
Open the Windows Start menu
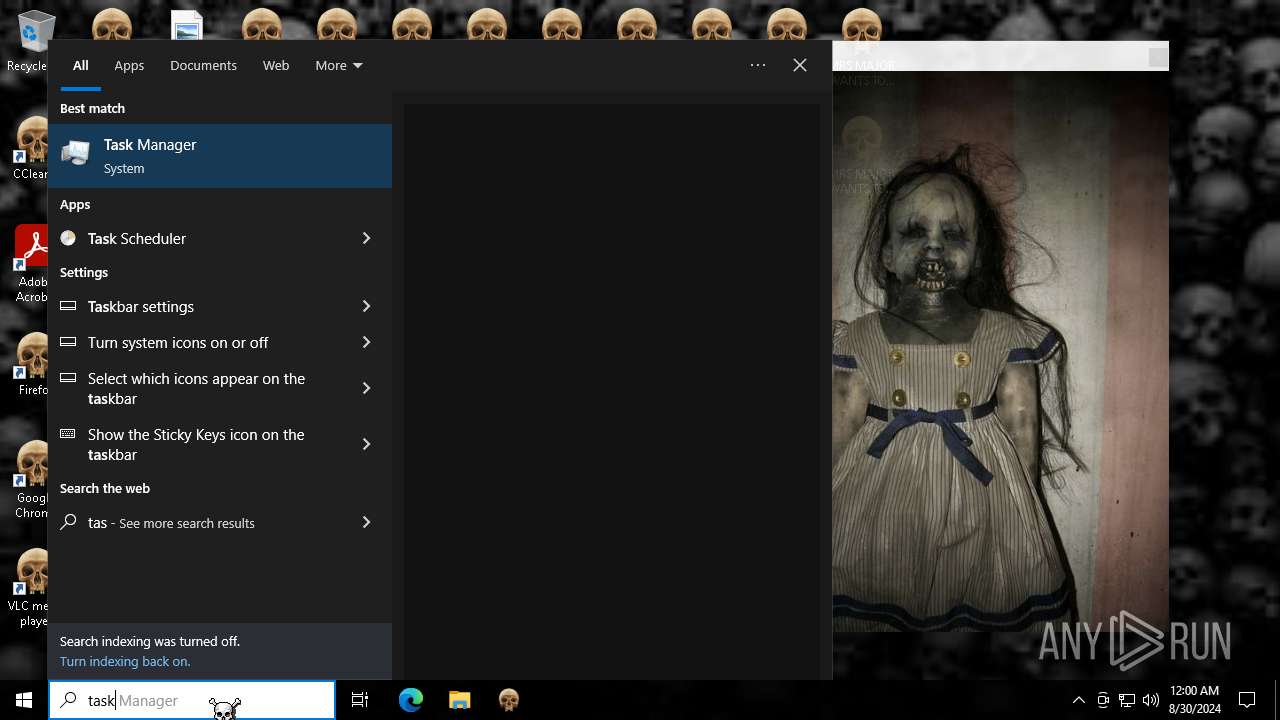point(24,700)
